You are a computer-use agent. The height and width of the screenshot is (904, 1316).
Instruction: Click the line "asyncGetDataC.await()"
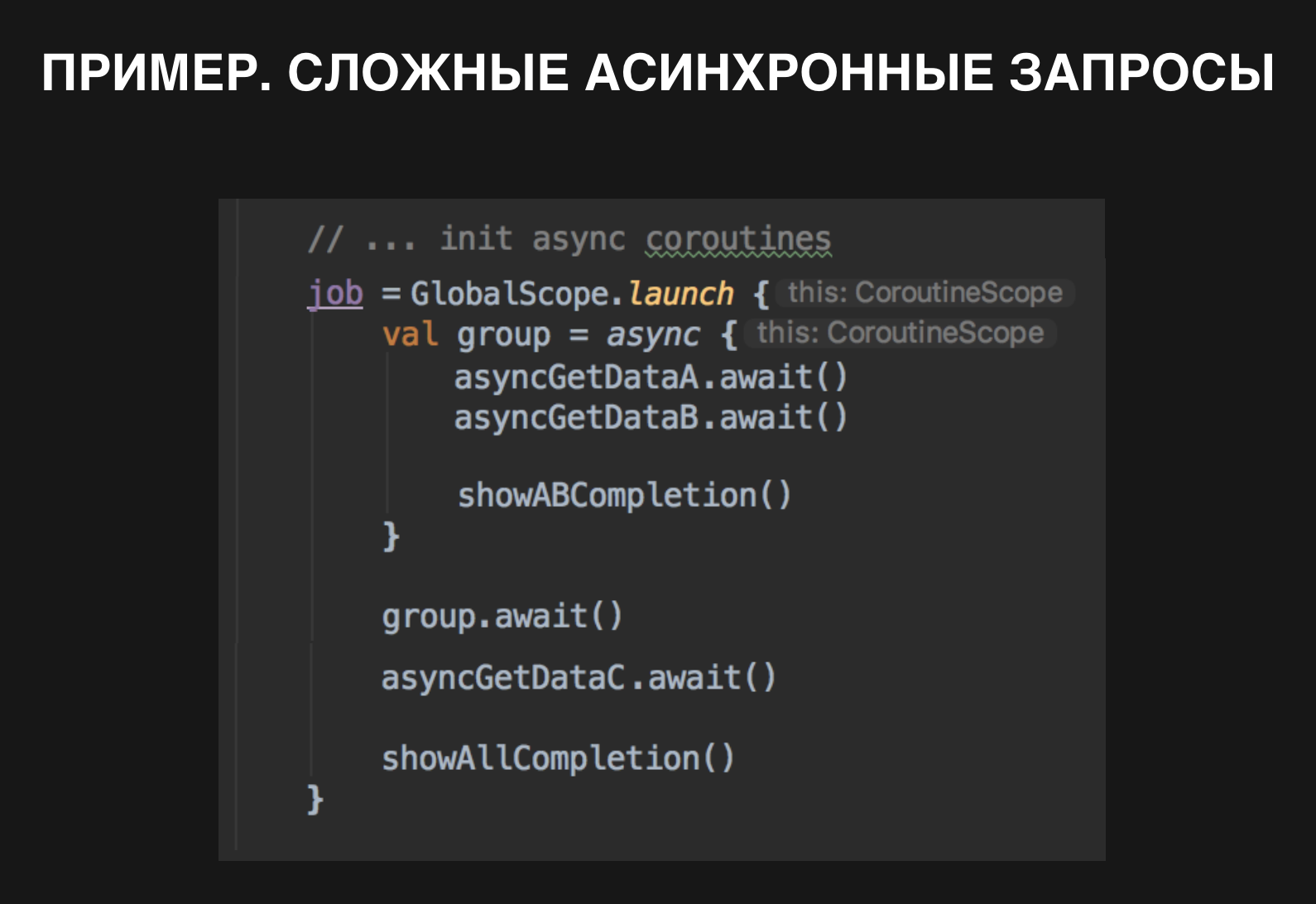click(x=579, y=678)
